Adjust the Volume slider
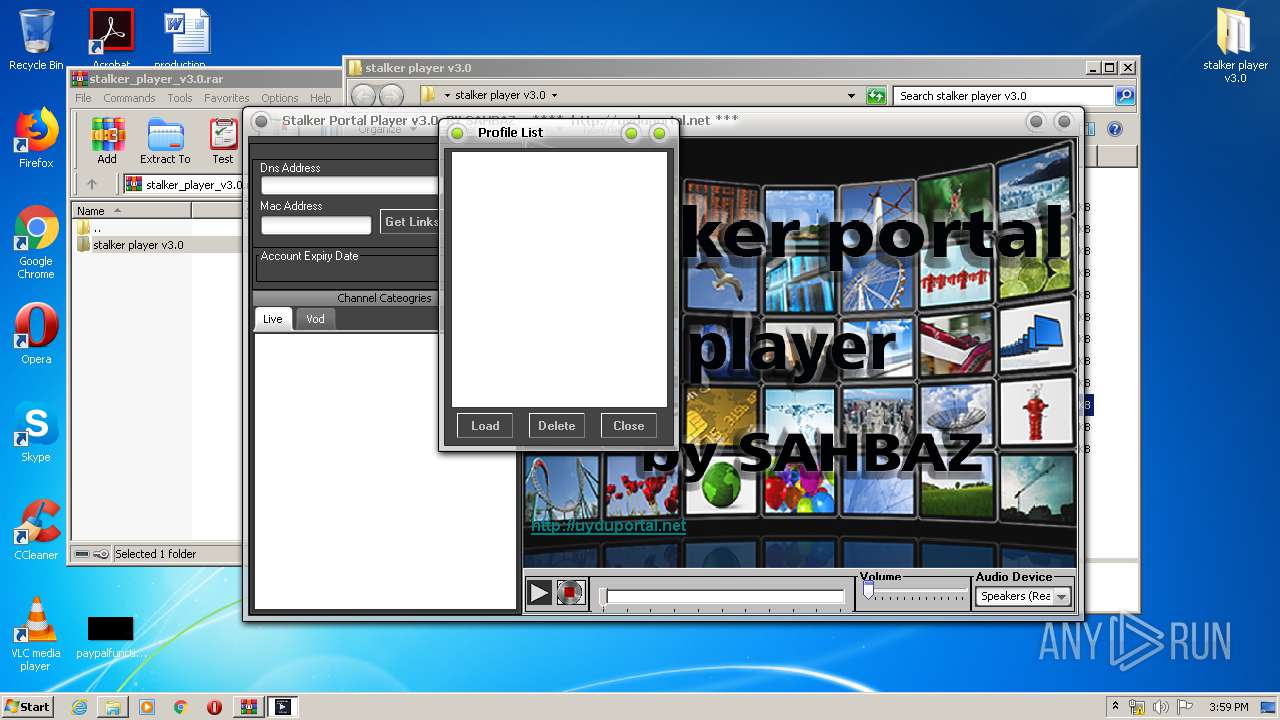Image resolution: width=1280 pixels, height=720 pixels. point(869,591)
